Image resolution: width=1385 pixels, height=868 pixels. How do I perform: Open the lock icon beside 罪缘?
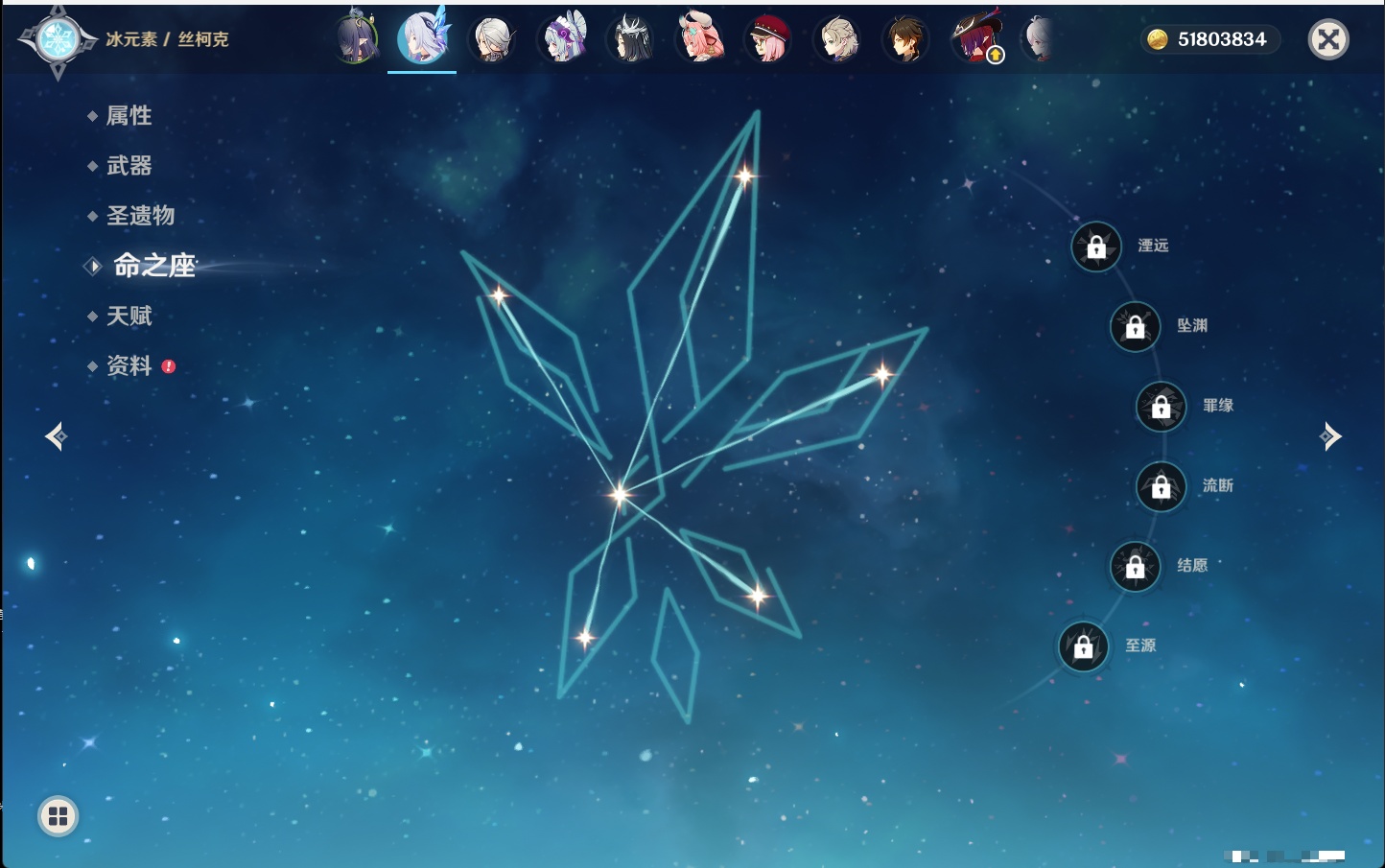pyautogui.click(x=1161, y=407)
